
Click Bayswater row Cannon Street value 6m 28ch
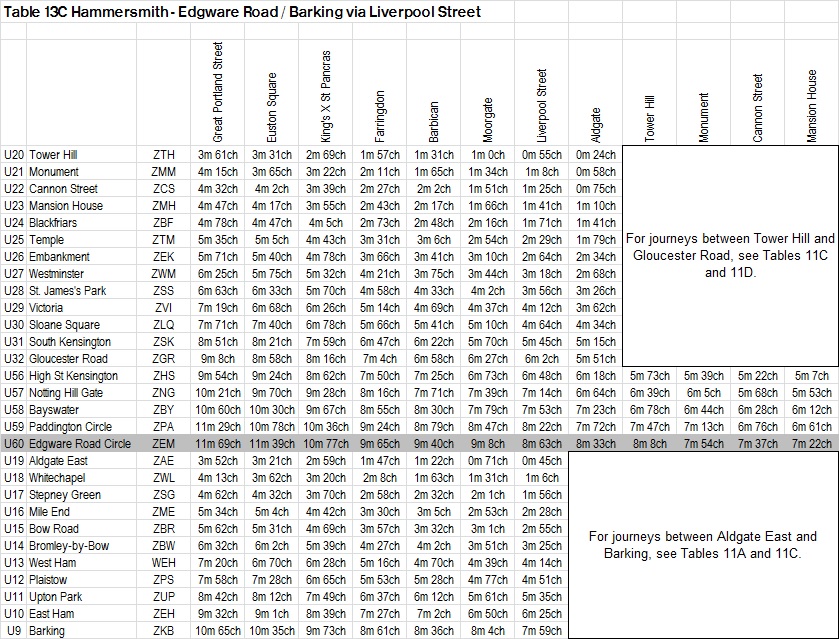[x=758, y=410]
